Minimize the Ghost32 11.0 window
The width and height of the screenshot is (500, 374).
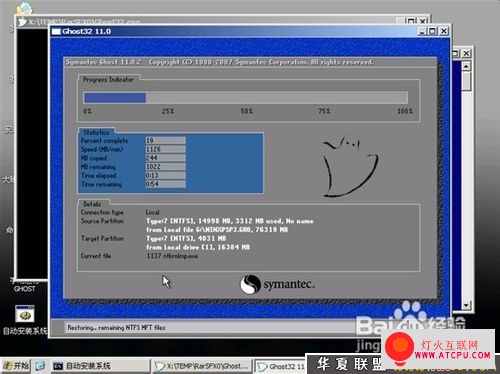pos(422,31)
